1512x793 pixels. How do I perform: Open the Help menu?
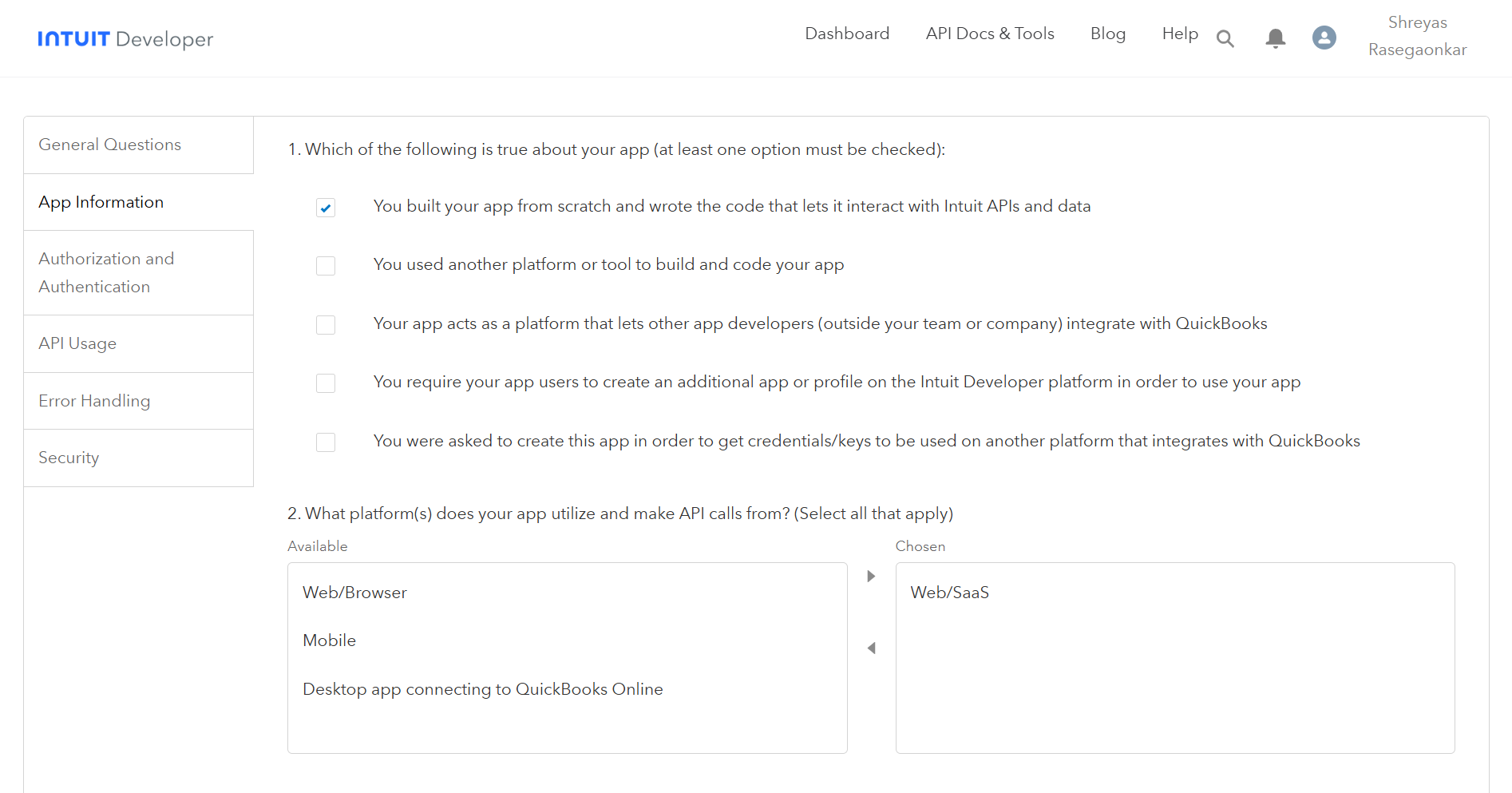pyautogui.click(x=1179, y=34)
